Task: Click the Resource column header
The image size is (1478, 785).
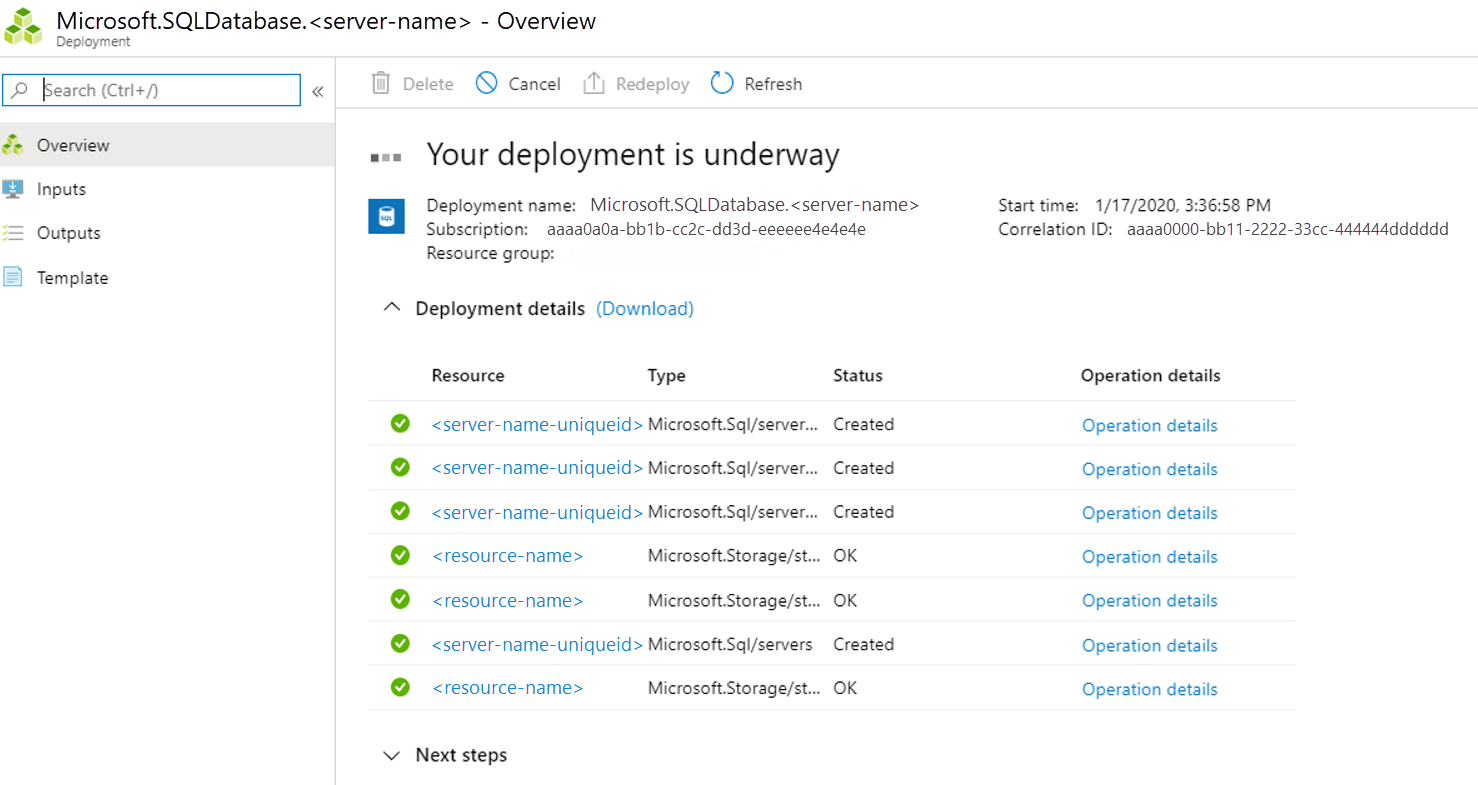Action: click(x=468, y=376)
